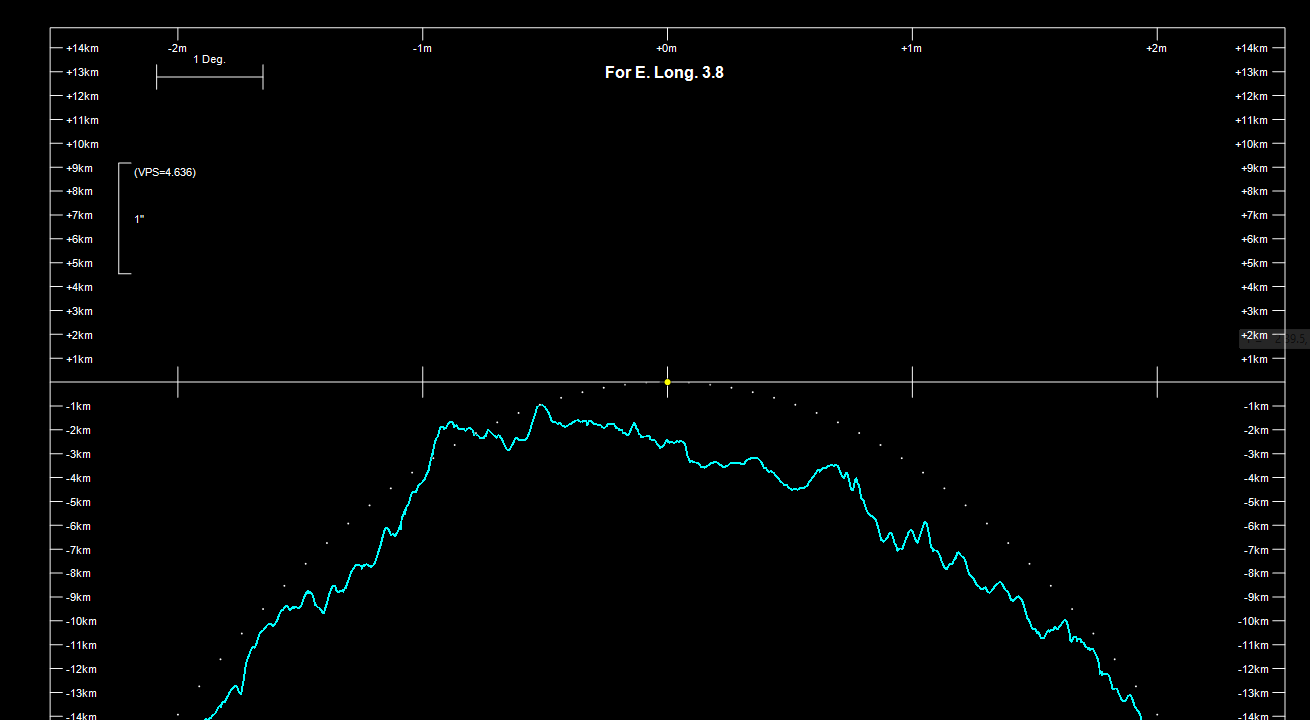Click "+14km" on the right axis
1310x720 pixels.
(1251, 49)
